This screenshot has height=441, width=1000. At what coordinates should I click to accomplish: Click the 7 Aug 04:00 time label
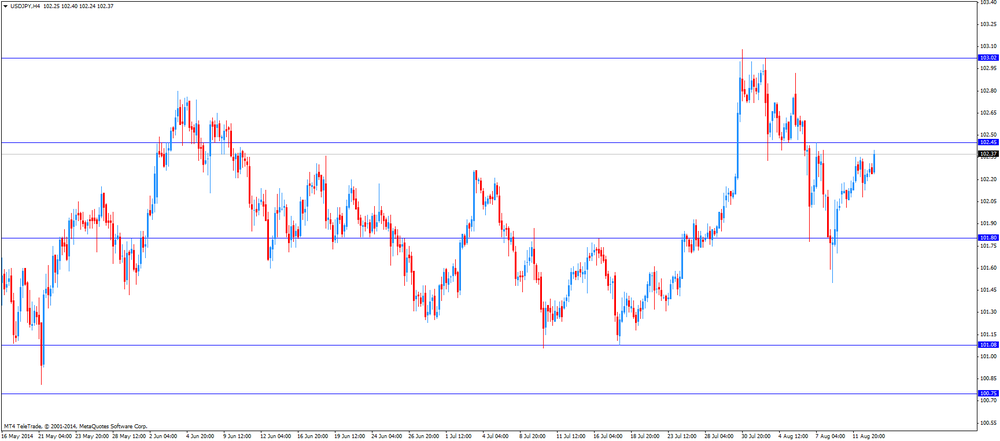(x=830, y=437)
